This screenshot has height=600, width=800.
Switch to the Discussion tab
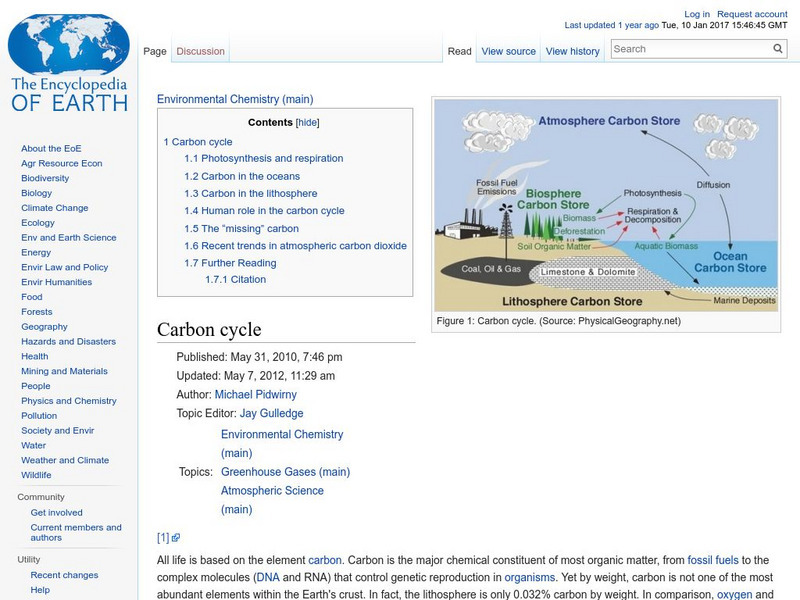[201, 51]
